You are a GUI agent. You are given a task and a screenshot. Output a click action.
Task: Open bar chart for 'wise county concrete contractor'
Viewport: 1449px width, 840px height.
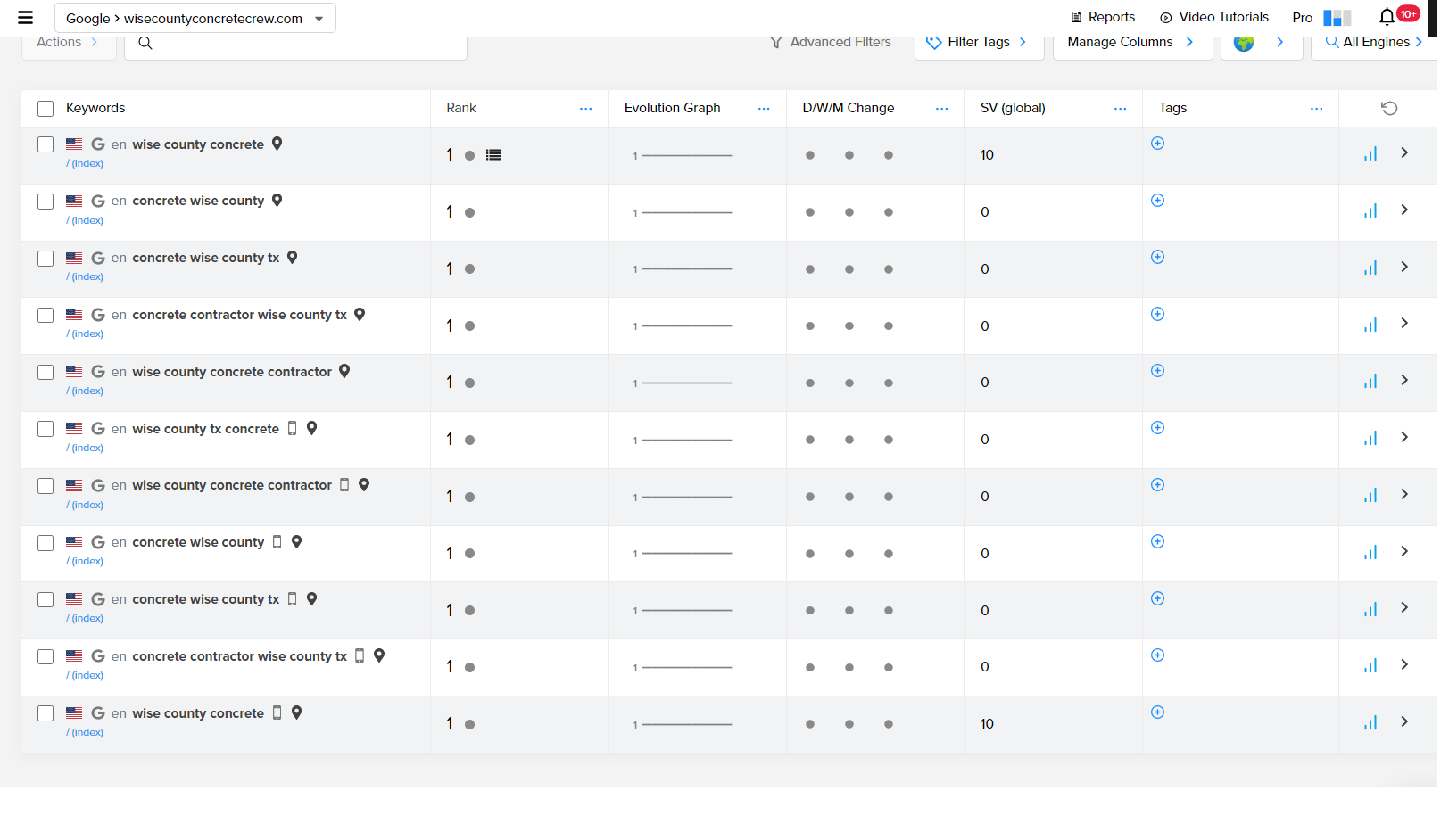click(1370, 383)
